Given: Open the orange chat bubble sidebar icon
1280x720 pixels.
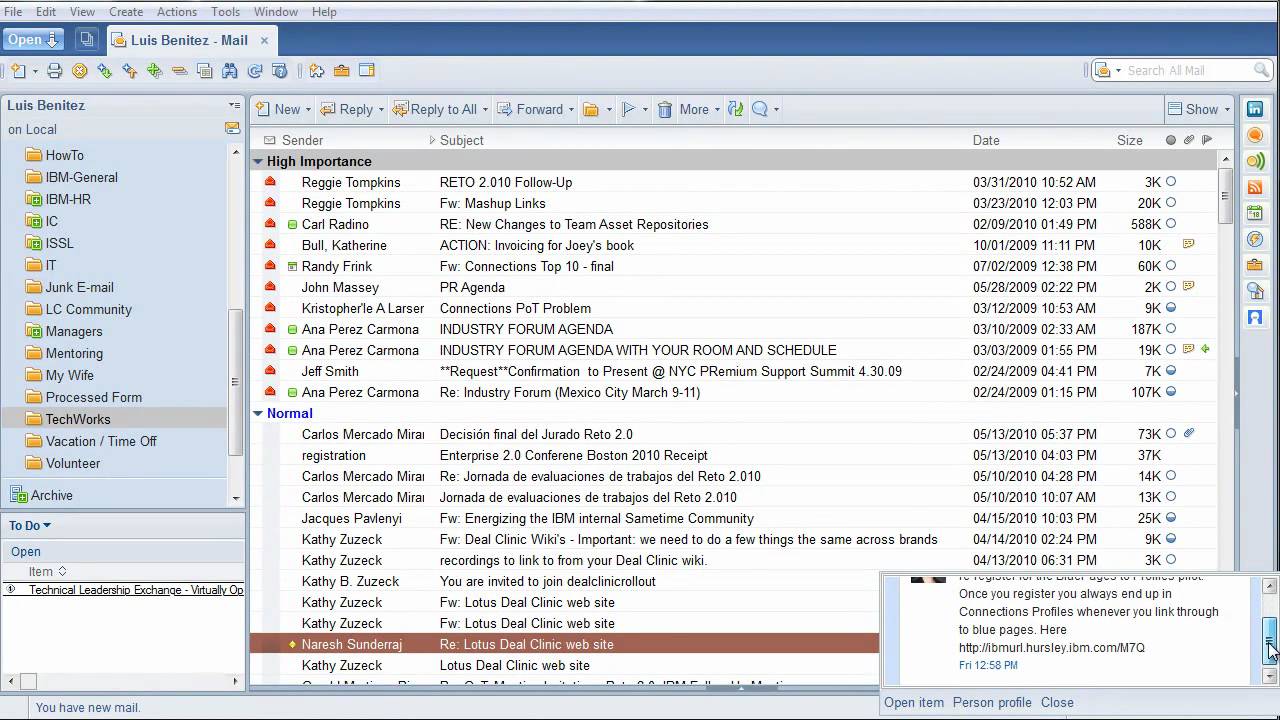Looking at the screenshot, I should 1255,135.
